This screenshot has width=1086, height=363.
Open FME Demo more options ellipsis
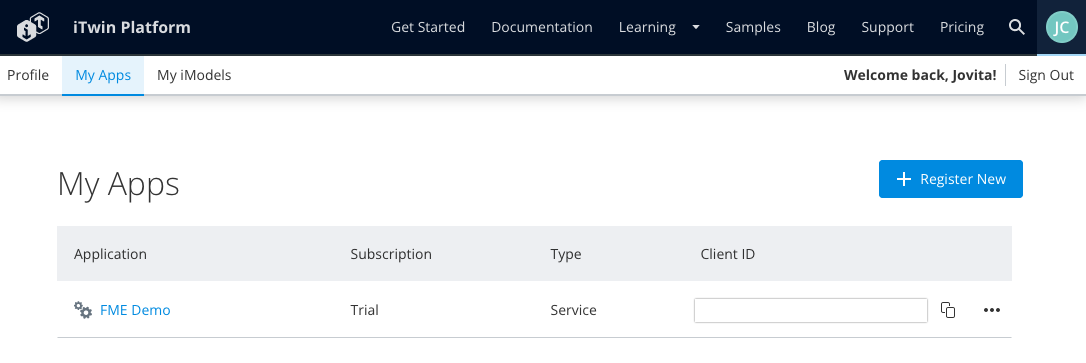pos(992,310)
